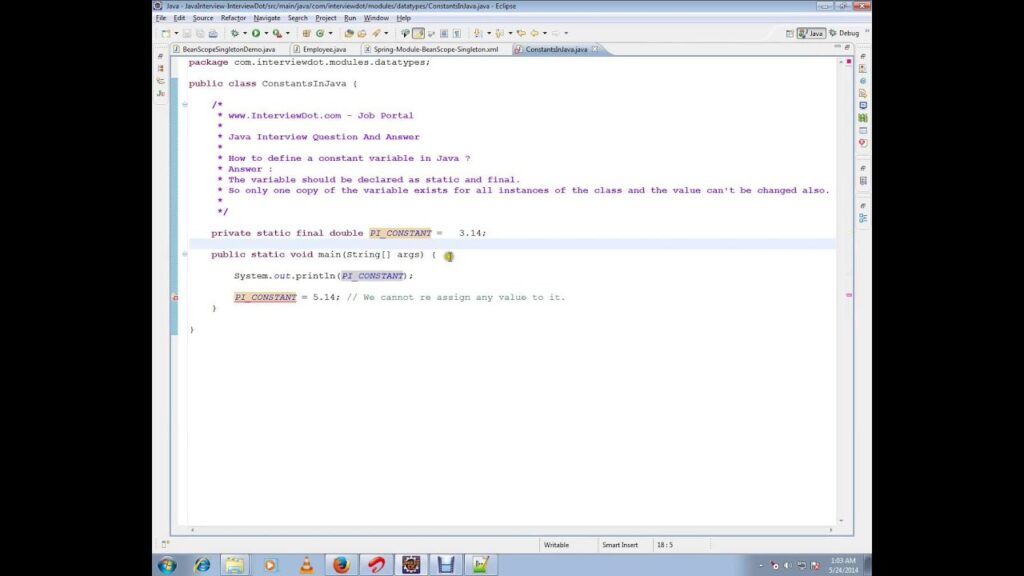Open the Search toolbar dropdown arrow
Viewport: 1024px width, 576px height.
(386, 33)
